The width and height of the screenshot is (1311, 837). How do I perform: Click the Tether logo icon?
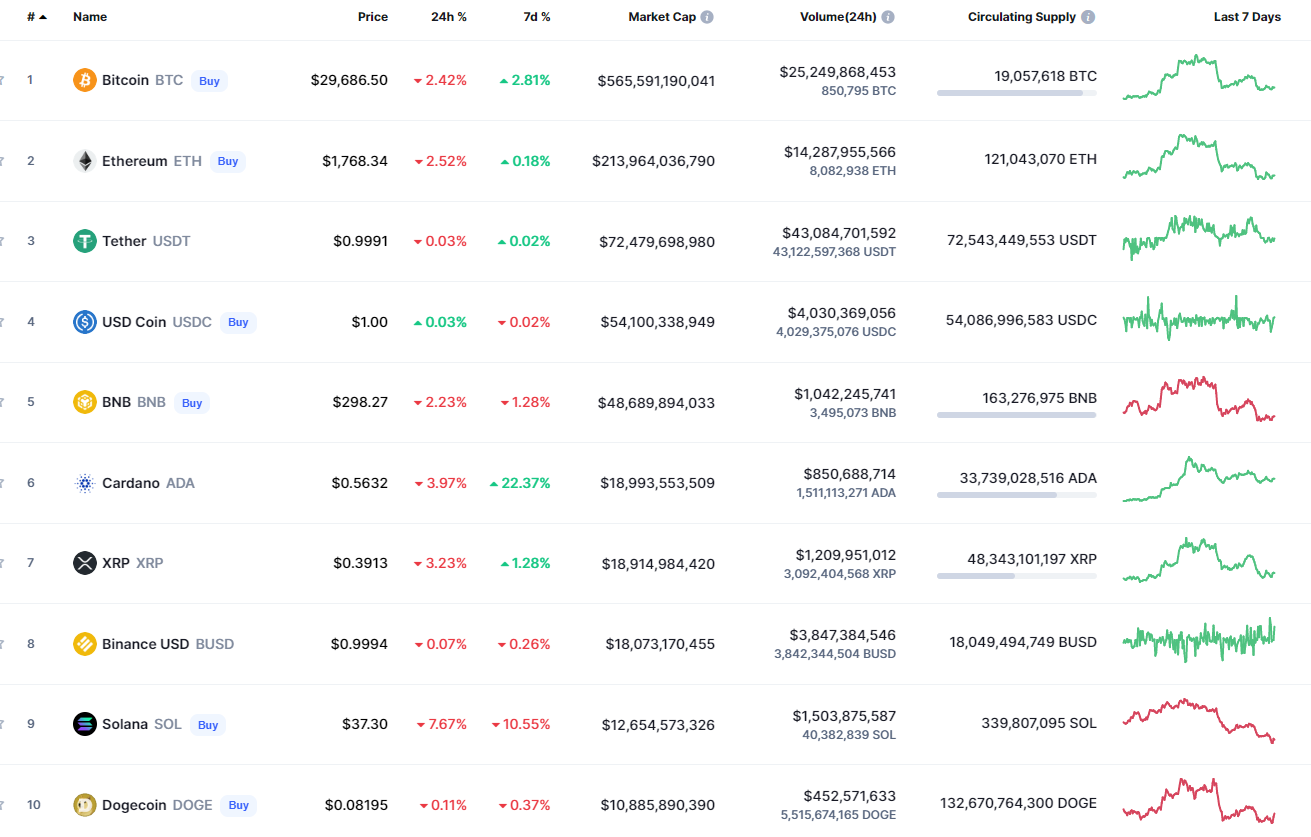click(85, 241)
